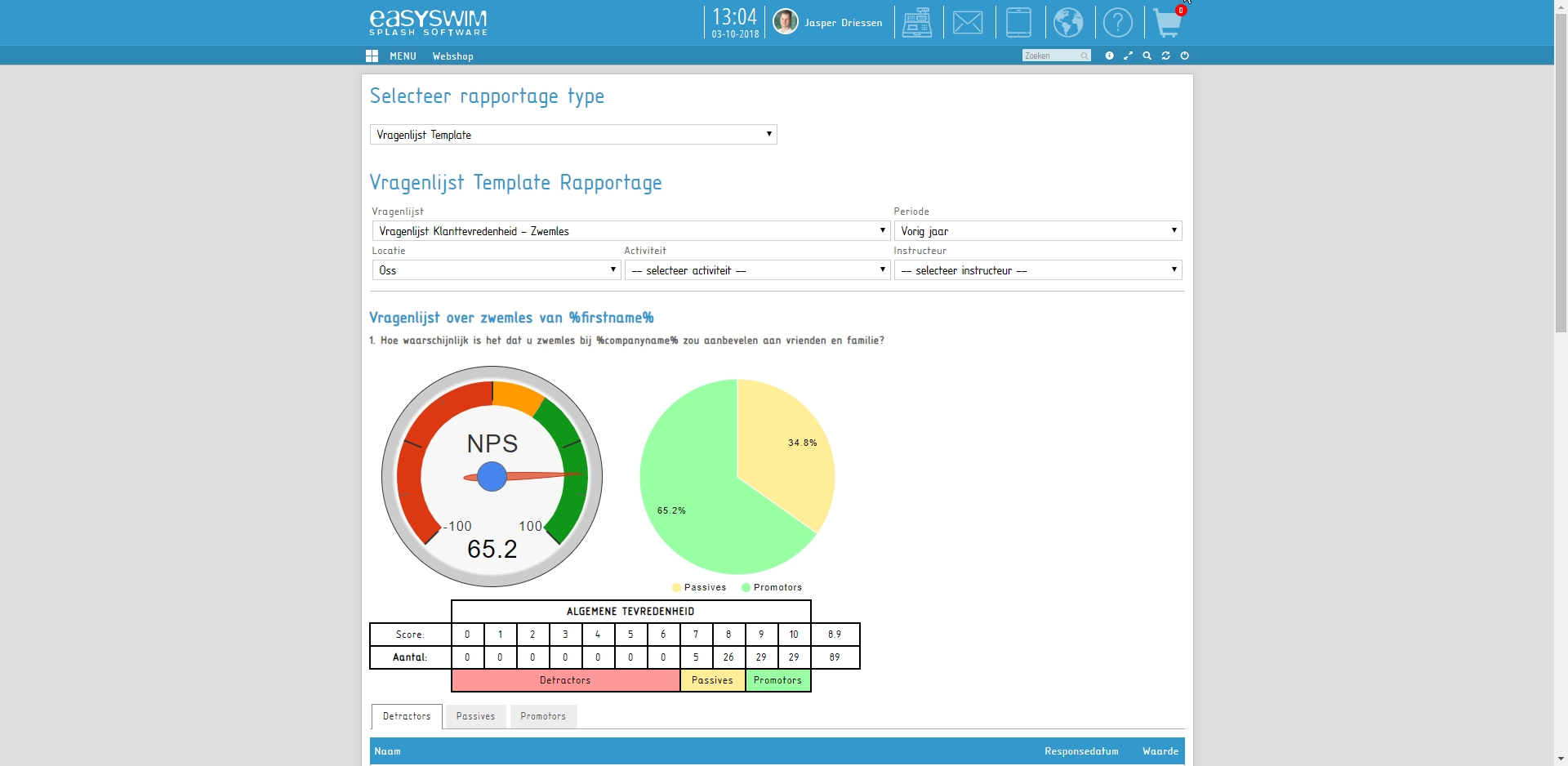Screen dimensions: 1568x766
Task: Expand the selecteer activiteit dropdown
Action: click(756, 270)
